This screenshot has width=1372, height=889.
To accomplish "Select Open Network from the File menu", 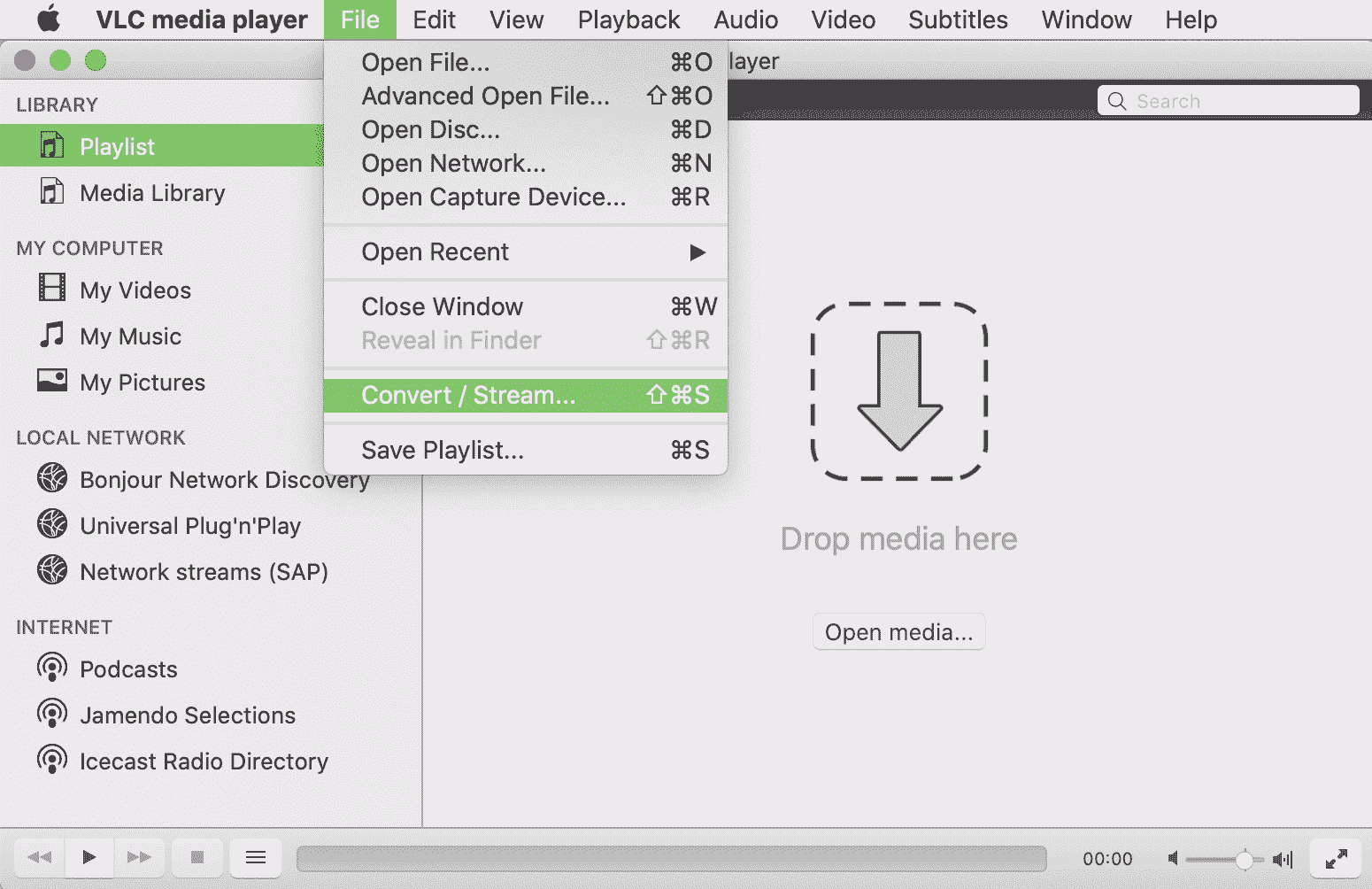I will [x=525, y=164].
